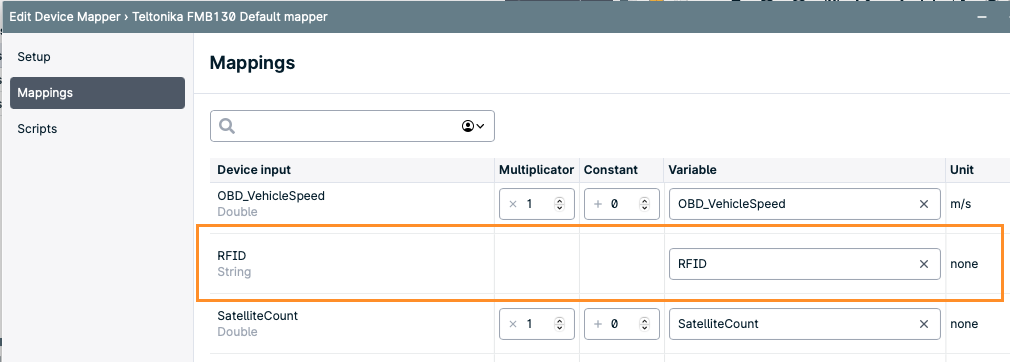Open the search filter user dropdown
This screenshot has height=362, width=1010.
(473, 126)
